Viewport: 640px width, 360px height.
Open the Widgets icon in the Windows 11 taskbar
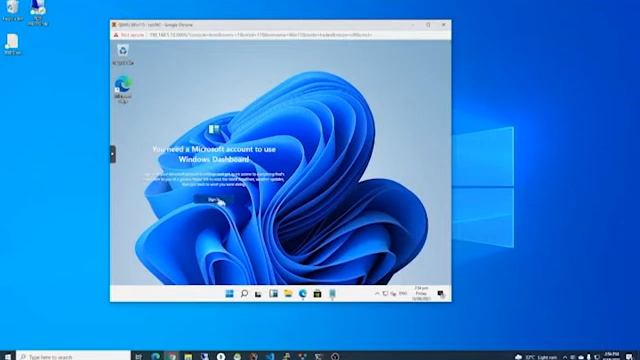[x=273, y=293]
